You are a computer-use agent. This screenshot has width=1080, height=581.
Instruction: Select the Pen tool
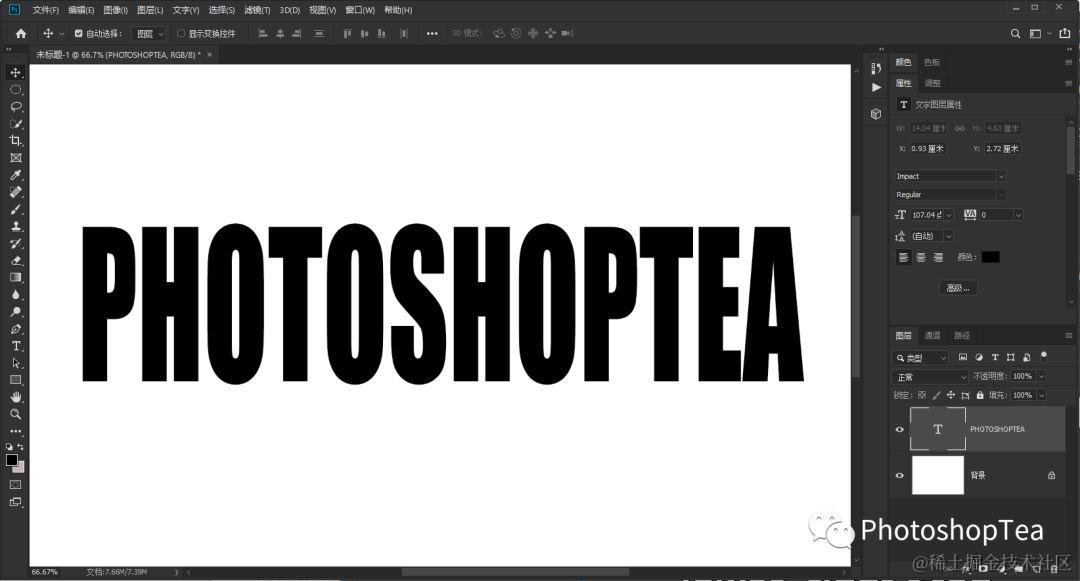[x=15, y=329]
